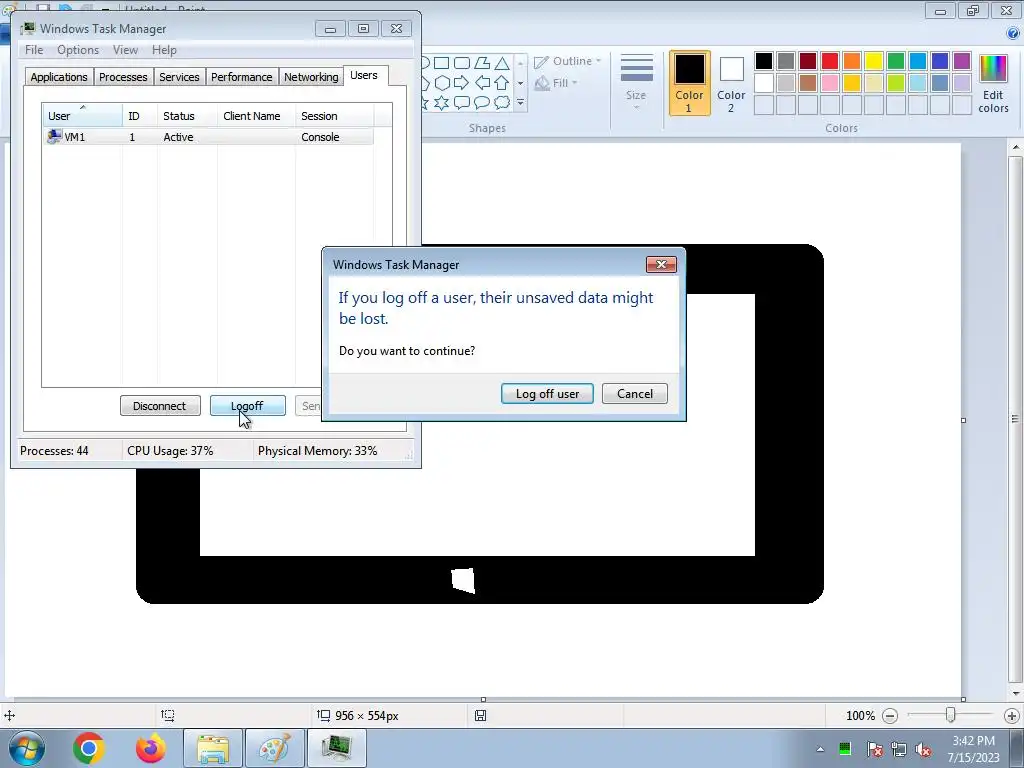Click the VM1 user icon in list
This screenshot has height=768, width=1024.
54,136
